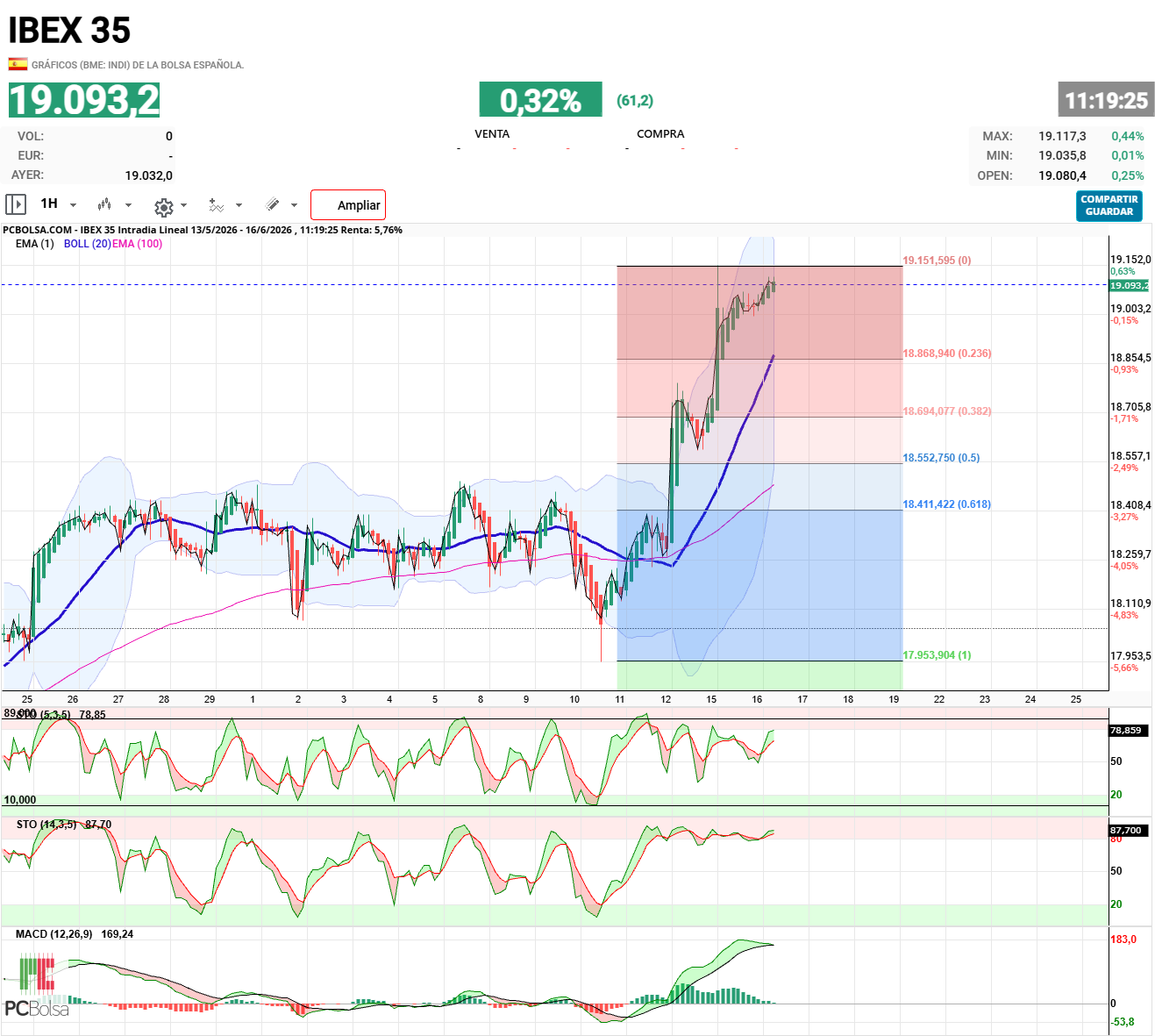
Task: Click the black 78,859 stochastic value tag
Action: [1127, 730]
